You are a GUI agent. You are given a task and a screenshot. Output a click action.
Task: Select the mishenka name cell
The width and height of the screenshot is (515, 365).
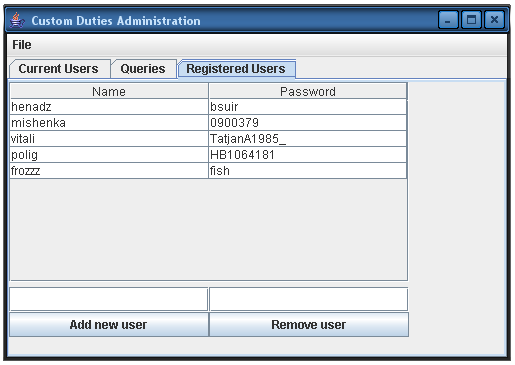coord(109,123)
